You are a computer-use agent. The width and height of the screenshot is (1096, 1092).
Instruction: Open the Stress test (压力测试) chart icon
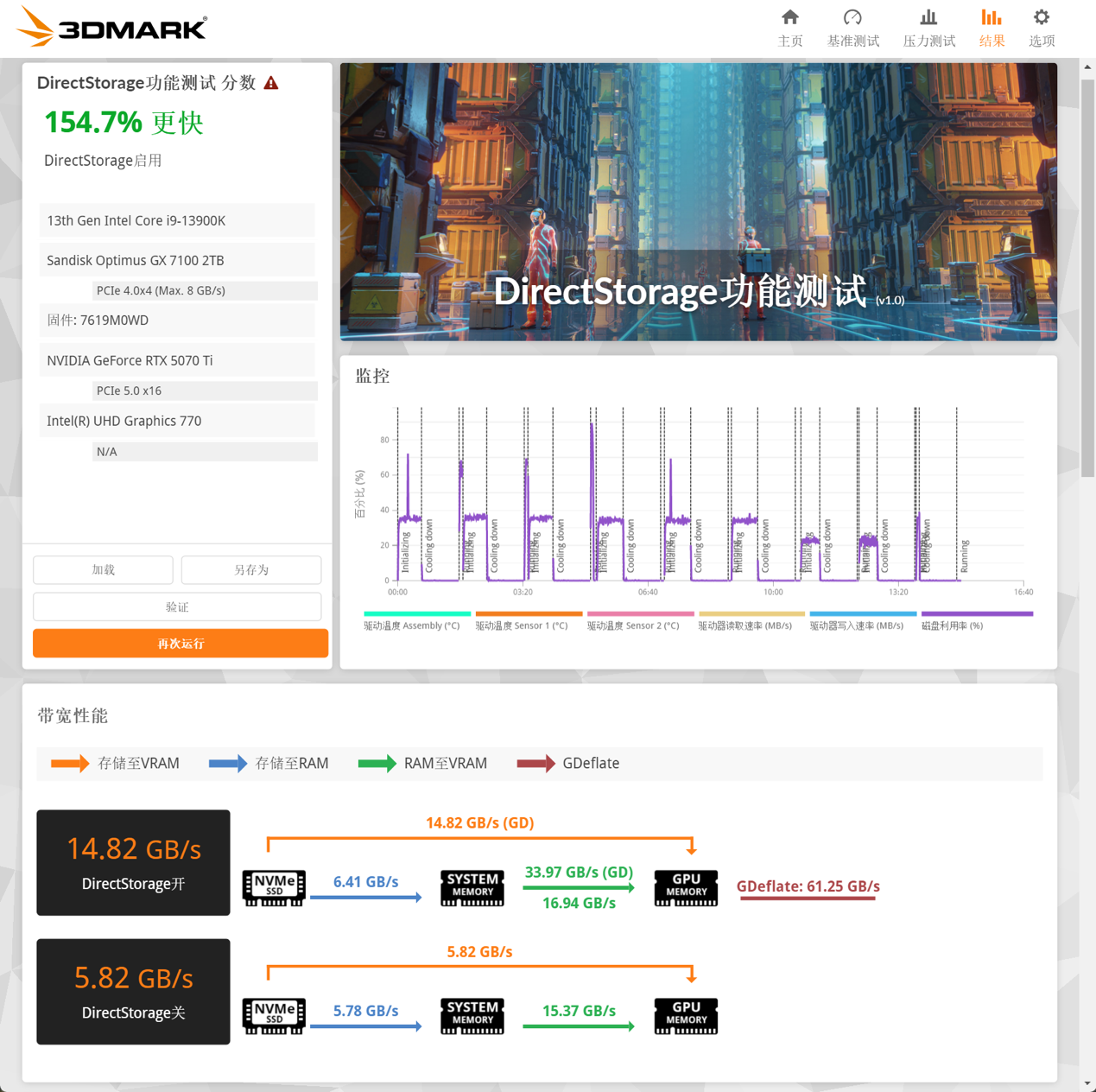point(928,17)
